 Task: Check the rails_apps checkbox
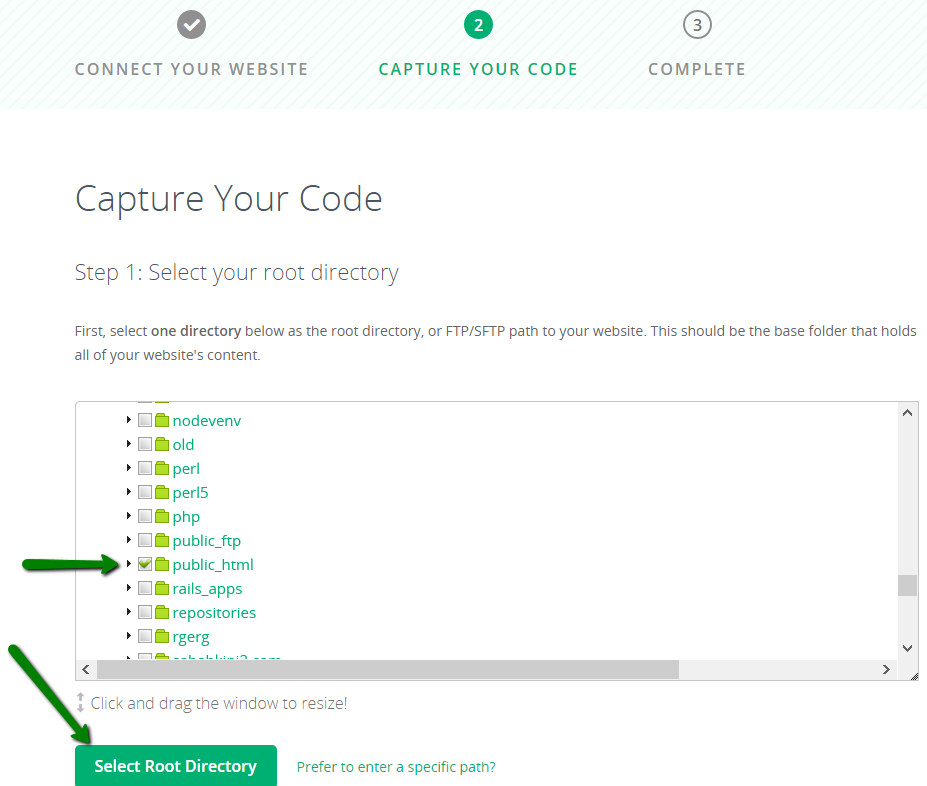pos(145,588)
